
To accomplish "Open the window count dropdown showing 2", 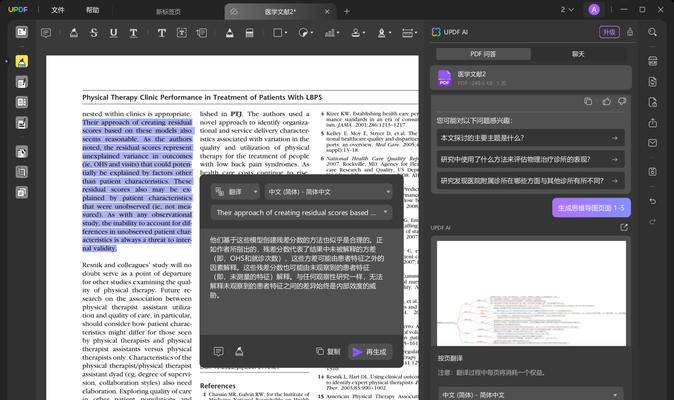I will click(x=567, y=9).
